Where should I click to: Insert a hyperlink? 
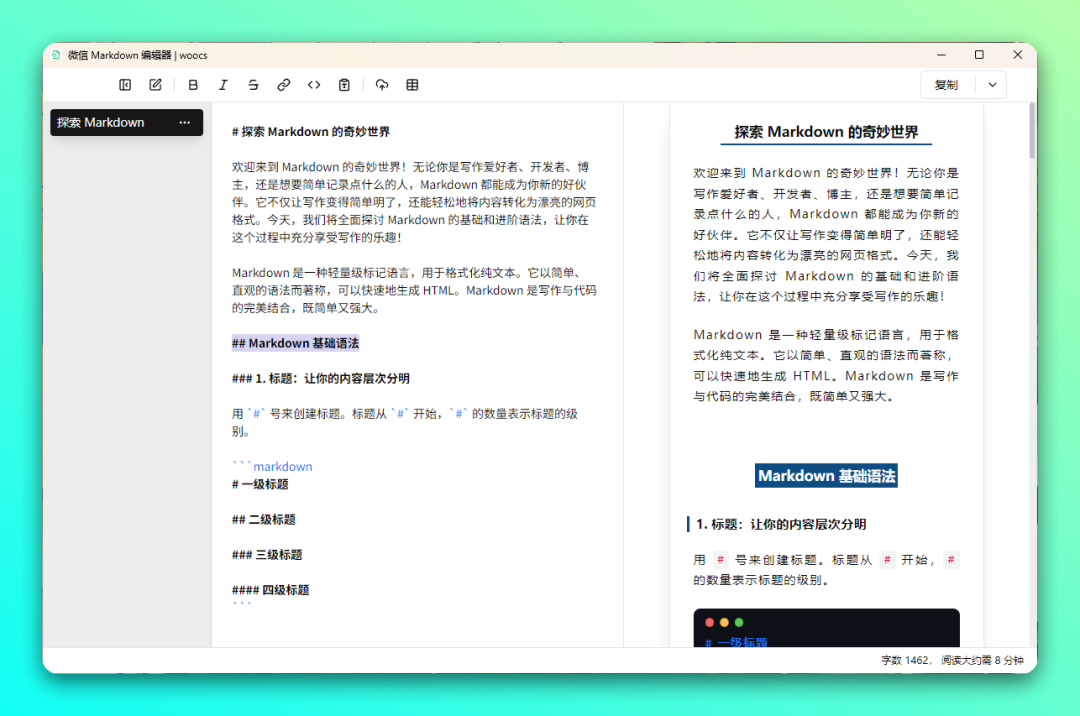tap(284, 85)
